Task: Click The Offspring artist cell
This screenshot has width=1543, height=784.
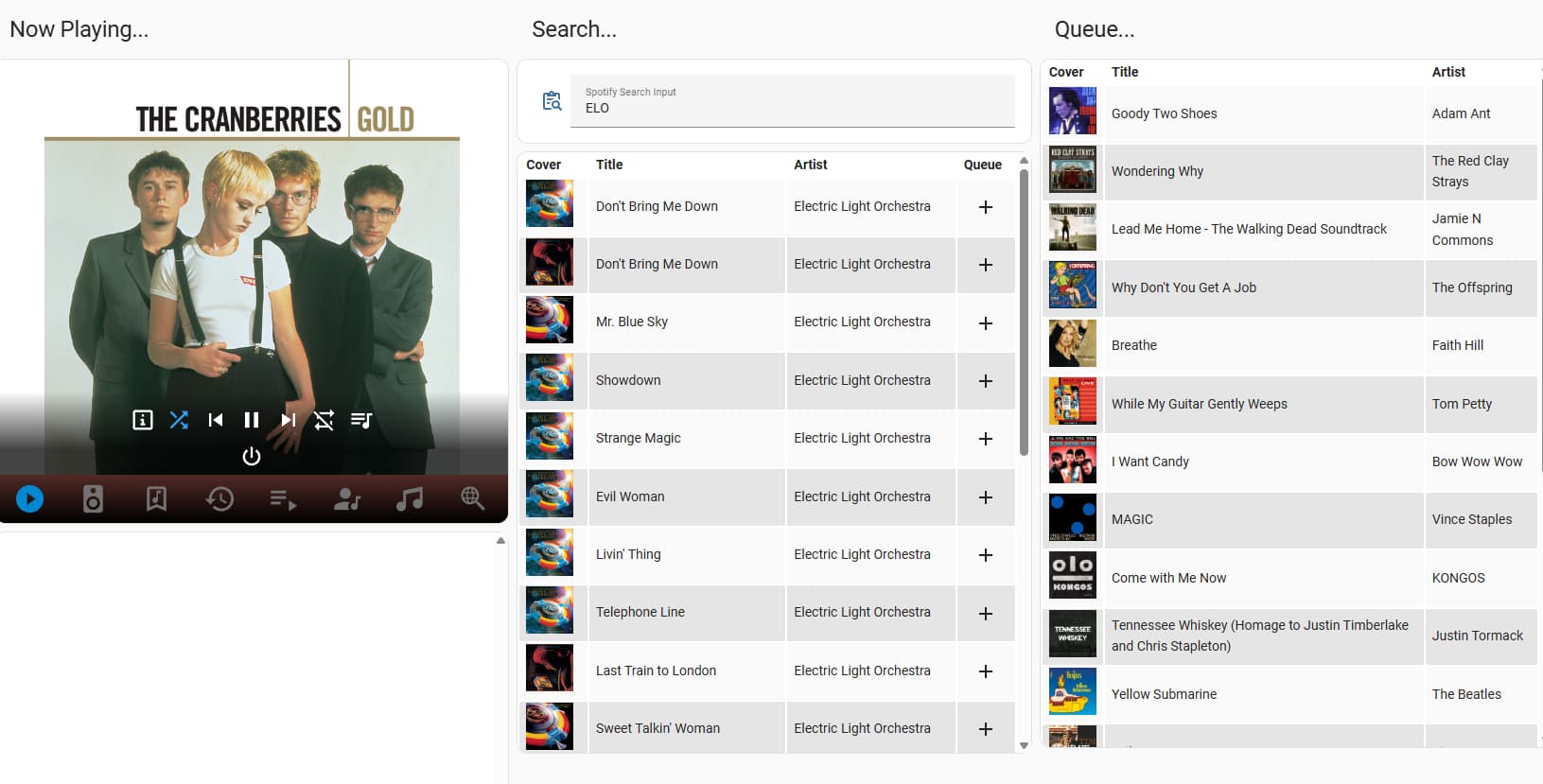Action: 1481,287
